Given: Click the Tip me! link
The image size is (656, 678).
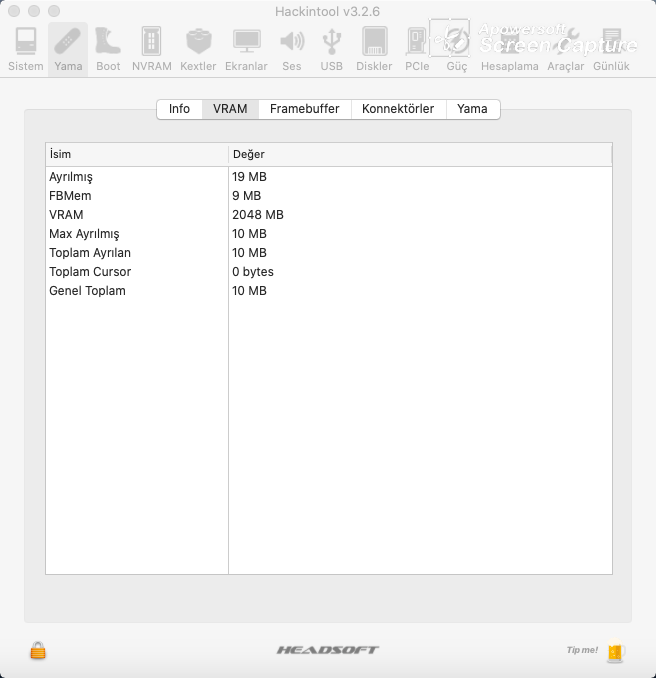Looking at the screenshot, I should [x=582, y=650].
